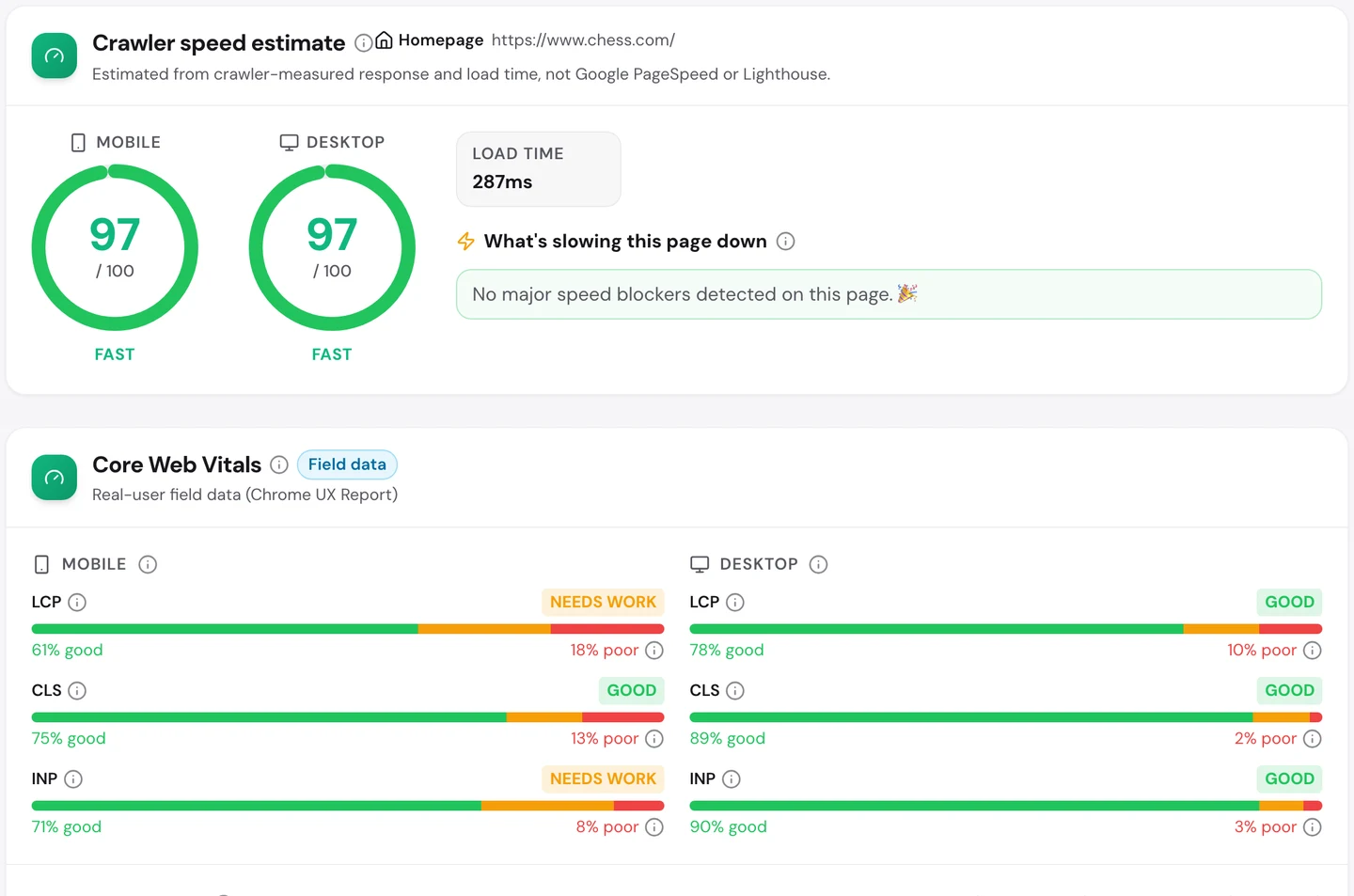Show info for the mobile CLS metric label
The height and width of the screenshot is (896, 1354).
click(x=77, y=691)
